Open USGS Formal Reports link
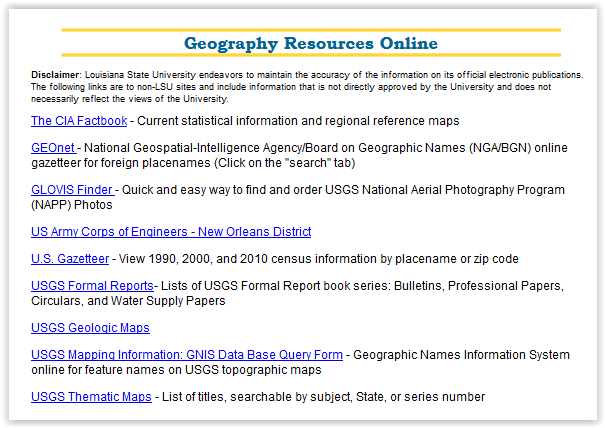Viewport: 605px width, 428px height. point(93,286)
